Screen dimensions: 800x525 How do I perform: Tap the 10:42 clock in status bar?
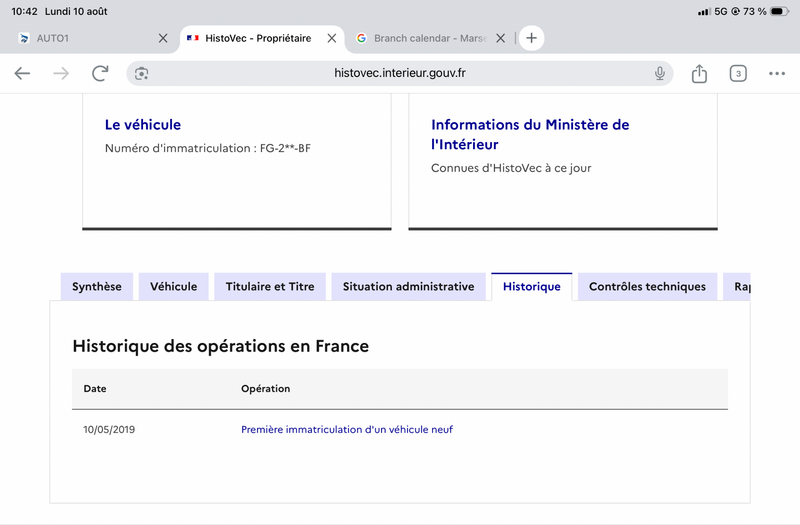tap(24, 11)
